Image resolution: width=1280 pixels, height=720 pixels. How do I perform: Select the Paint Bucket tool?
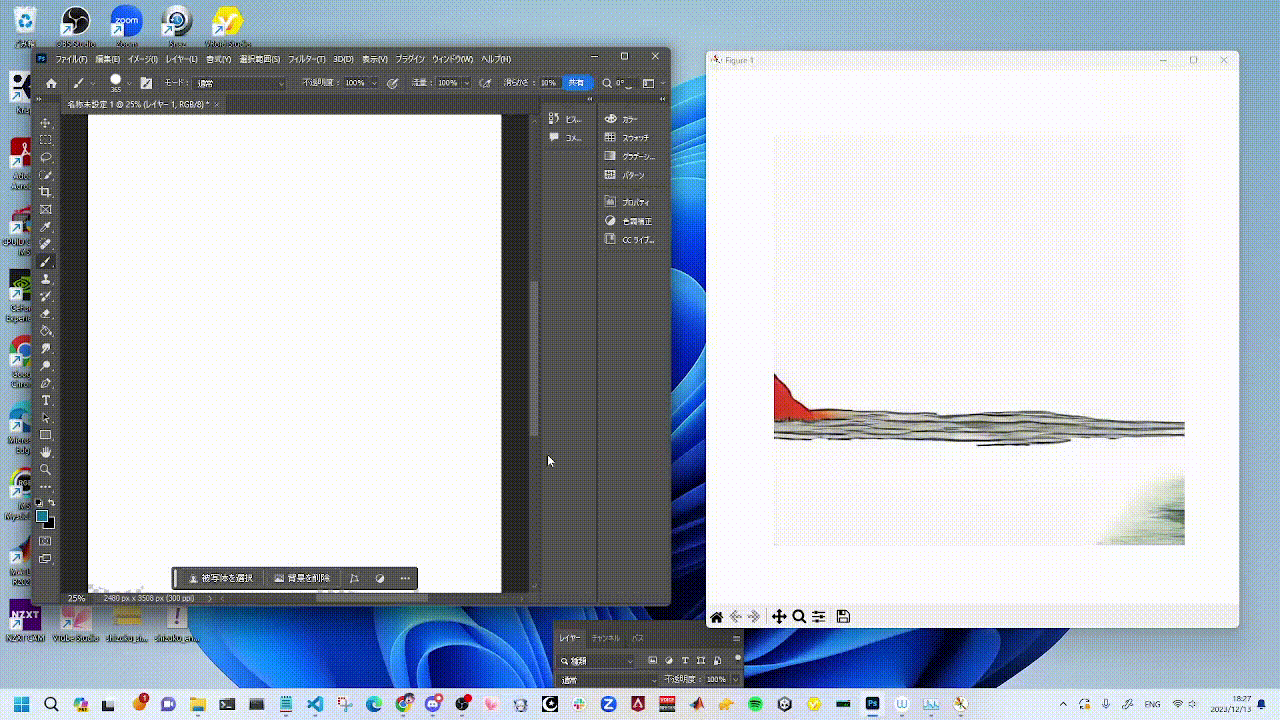pyautogui.click(x=46, y=331)
